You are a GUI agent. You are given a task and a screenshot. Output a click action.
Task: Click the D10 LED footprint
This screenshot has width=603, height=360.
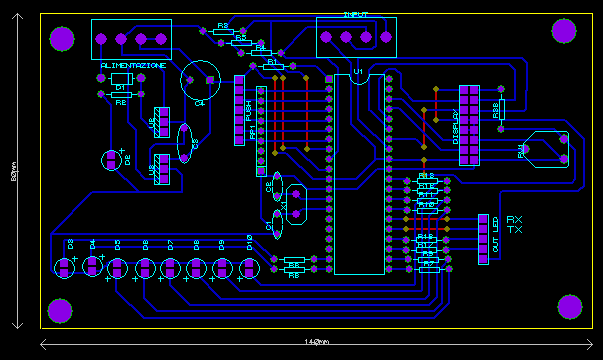point(249,268)
